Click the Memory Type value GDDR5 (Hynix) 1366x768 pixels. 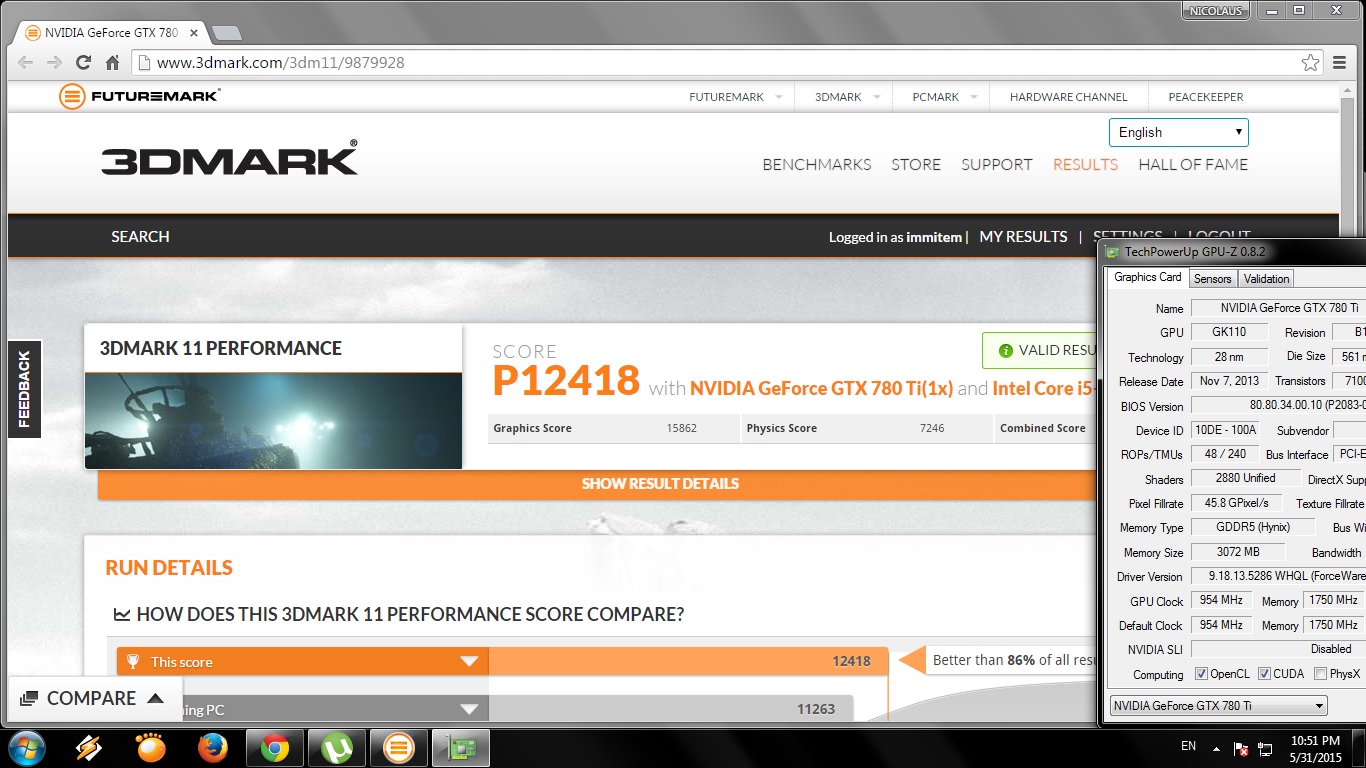click(1252, 527)
